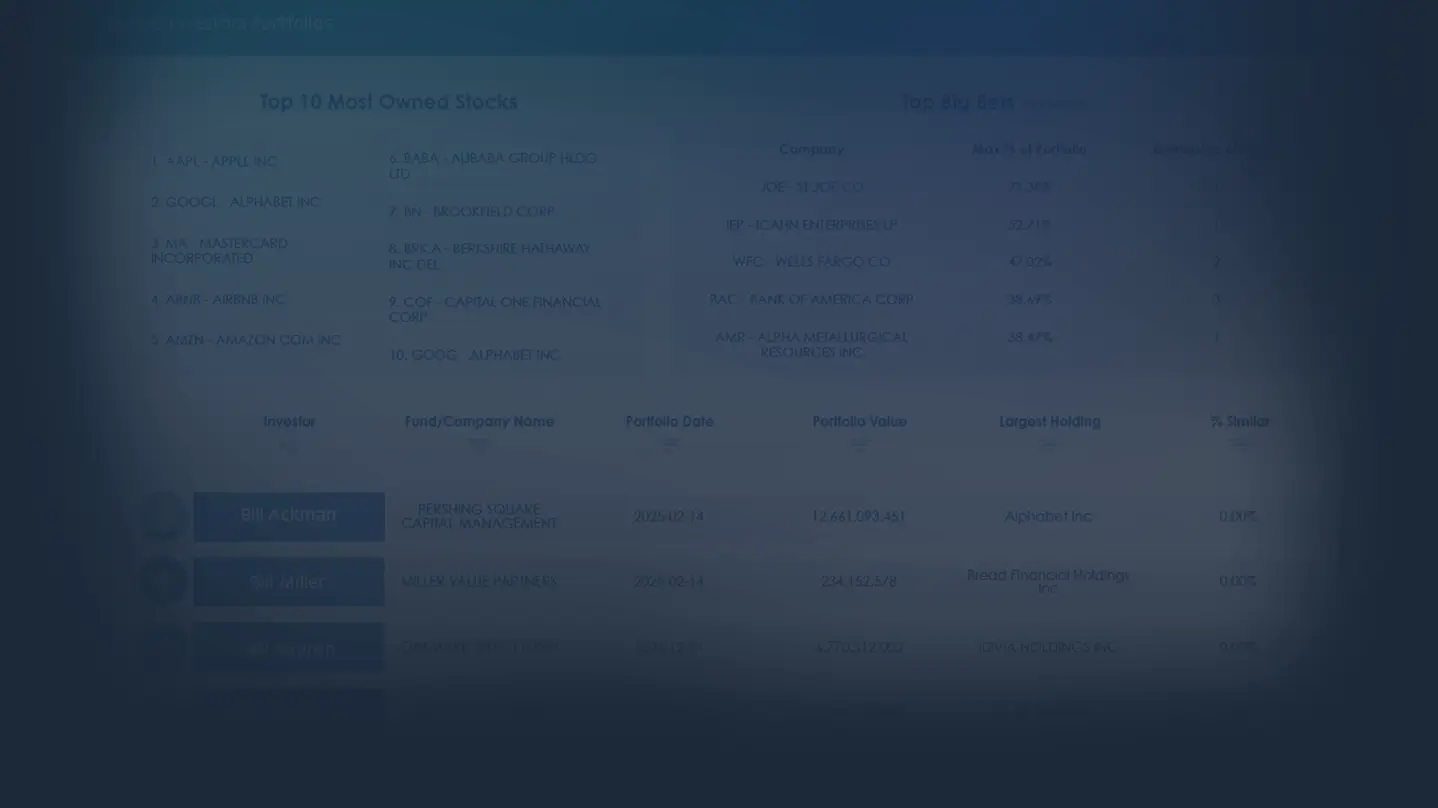Click the IQVIA Holdings Inc cell

[x=1048, y=647]
